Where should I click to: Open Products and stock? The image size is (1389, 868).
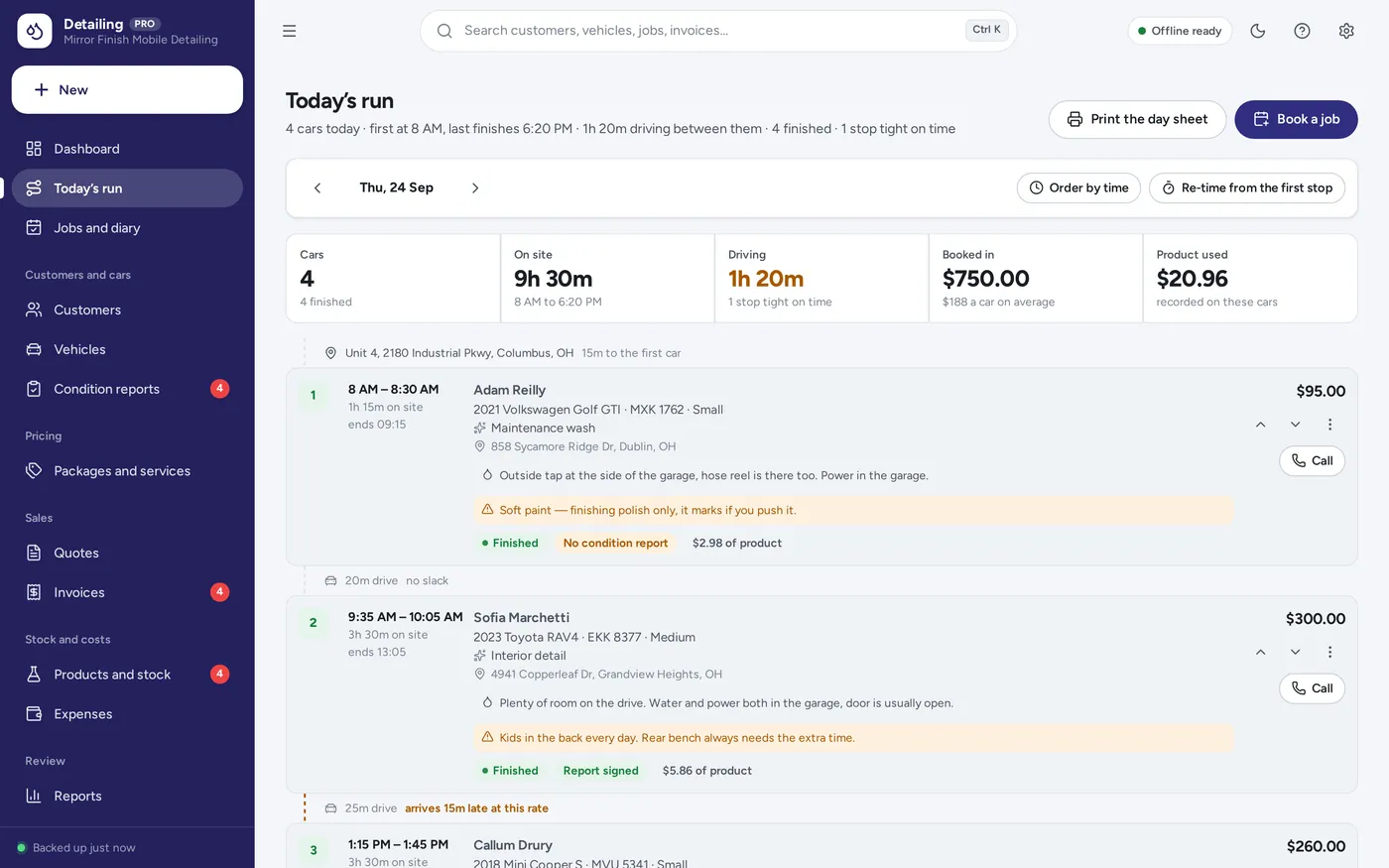click(127, 675)
